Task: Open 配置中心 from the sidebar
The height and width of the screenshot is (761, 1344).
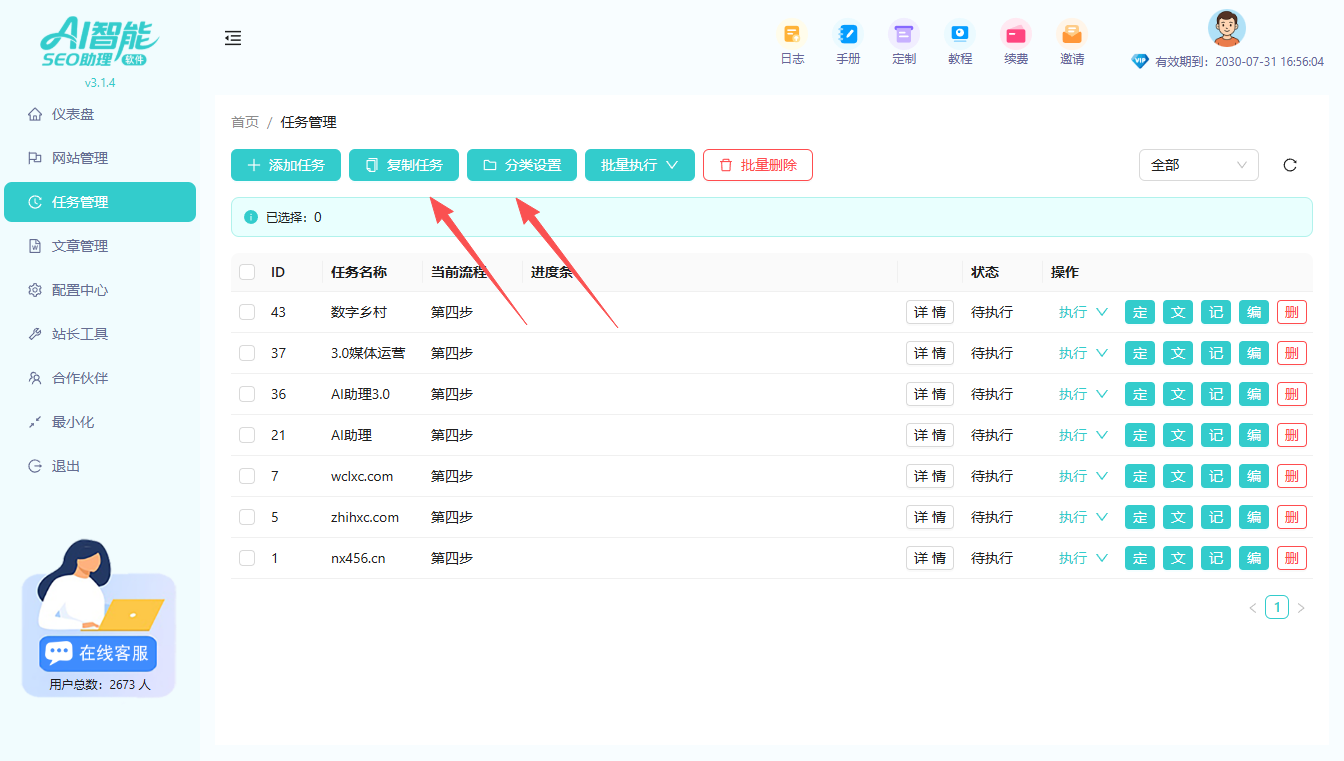Action: click(x=80, y=290)
